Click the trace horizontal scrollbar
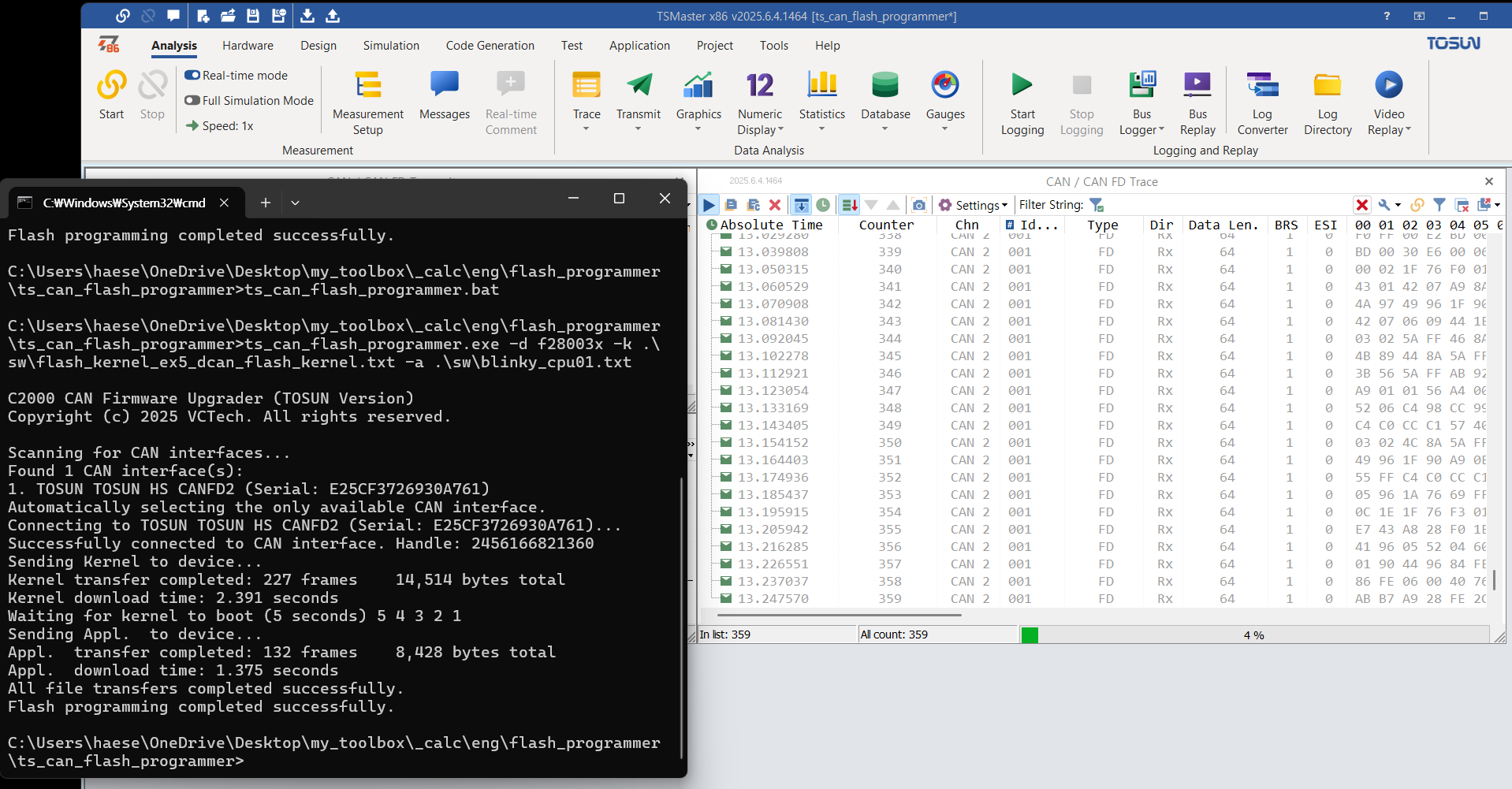This screenshot has height=789, width=1512. pos(839,614)
